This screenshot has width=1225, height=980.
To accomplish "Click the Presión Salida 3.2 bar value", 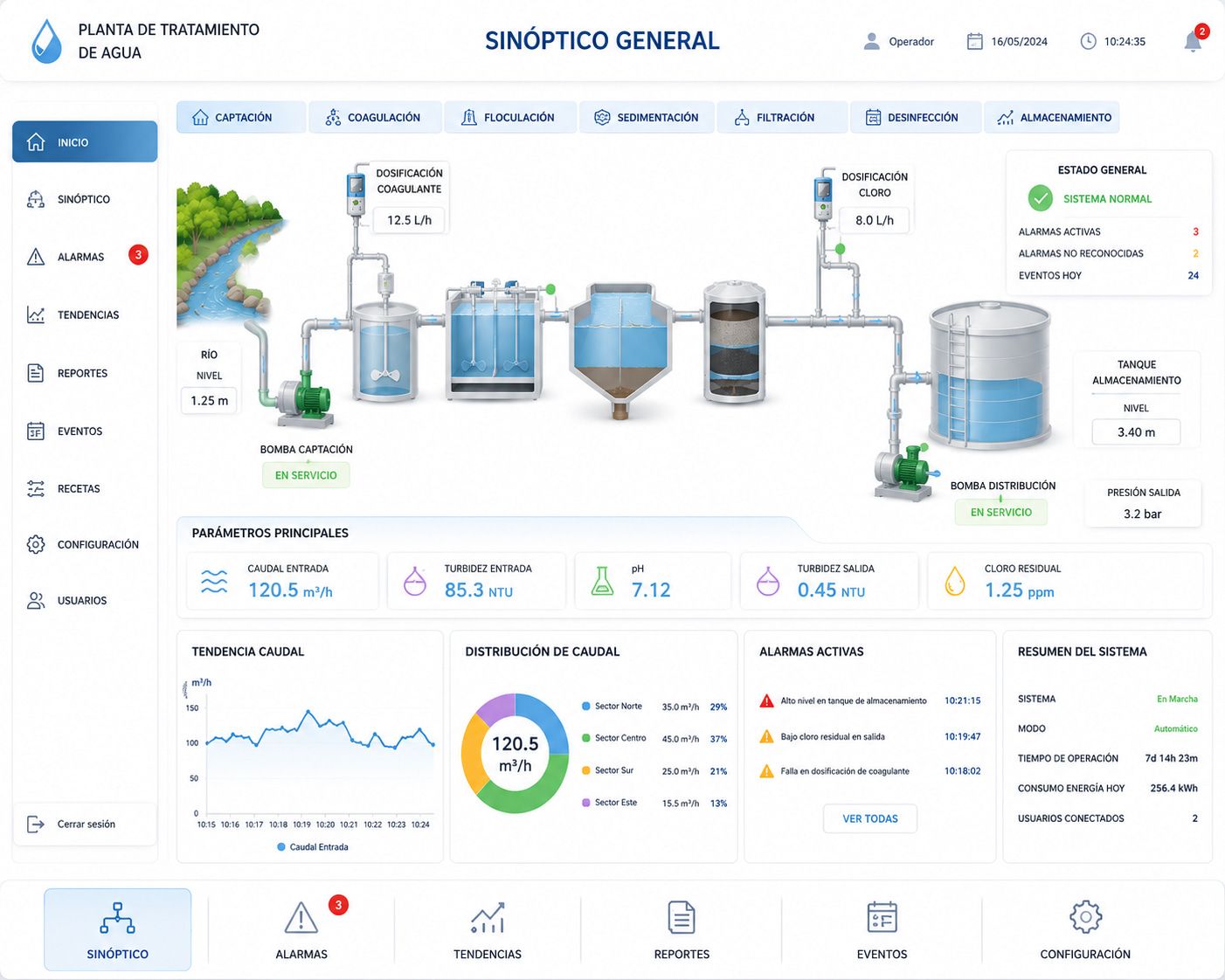I will (1143, 514).
